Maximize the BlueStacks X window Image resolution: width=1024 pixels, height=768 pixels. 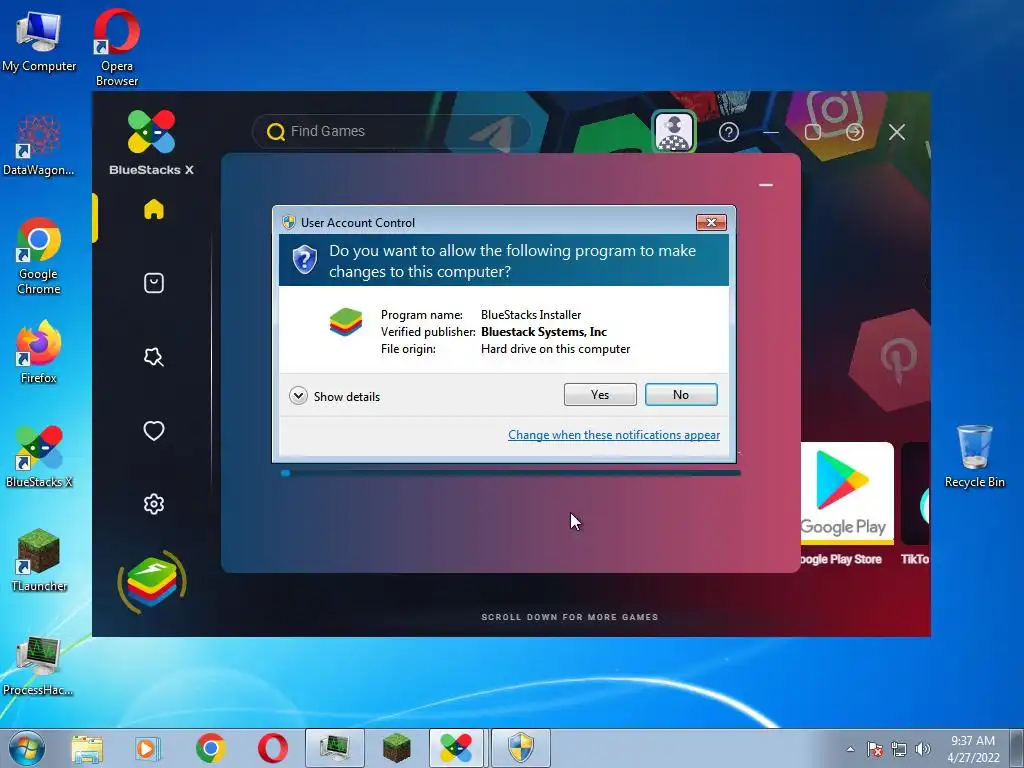pyautogui.click(x=813, y=132)
